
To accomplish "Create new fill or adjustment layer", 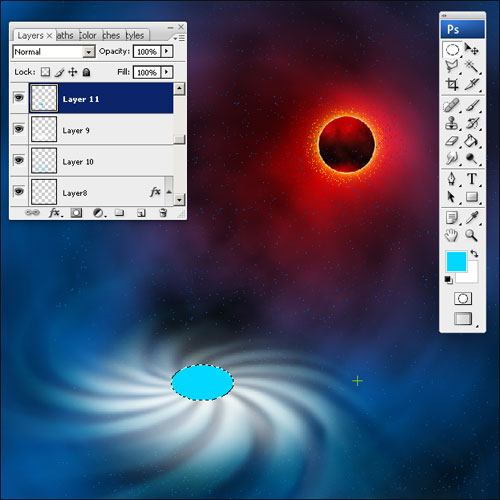I will point(99,213).
